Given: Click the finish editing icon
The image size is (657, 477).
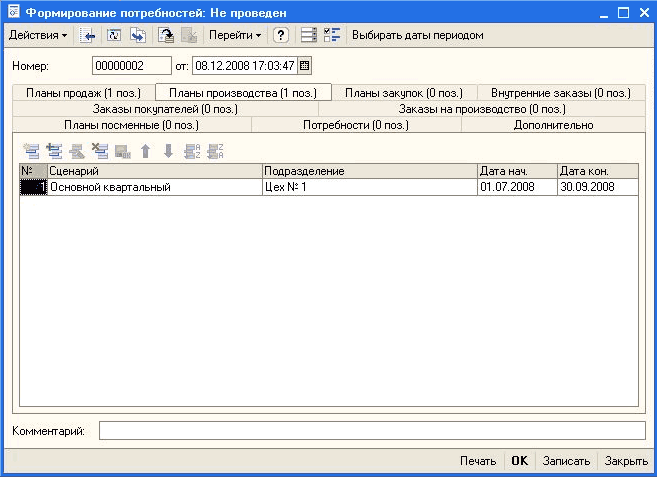Looking at the screenshot, I should 123,151.
